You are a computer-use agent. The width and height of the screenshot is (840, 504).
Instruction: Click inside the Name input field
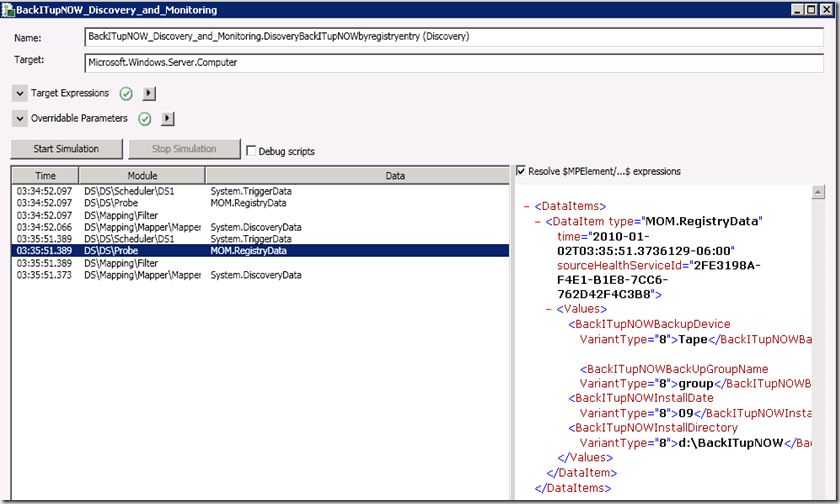pyautogui.click(x=454, y=36)
